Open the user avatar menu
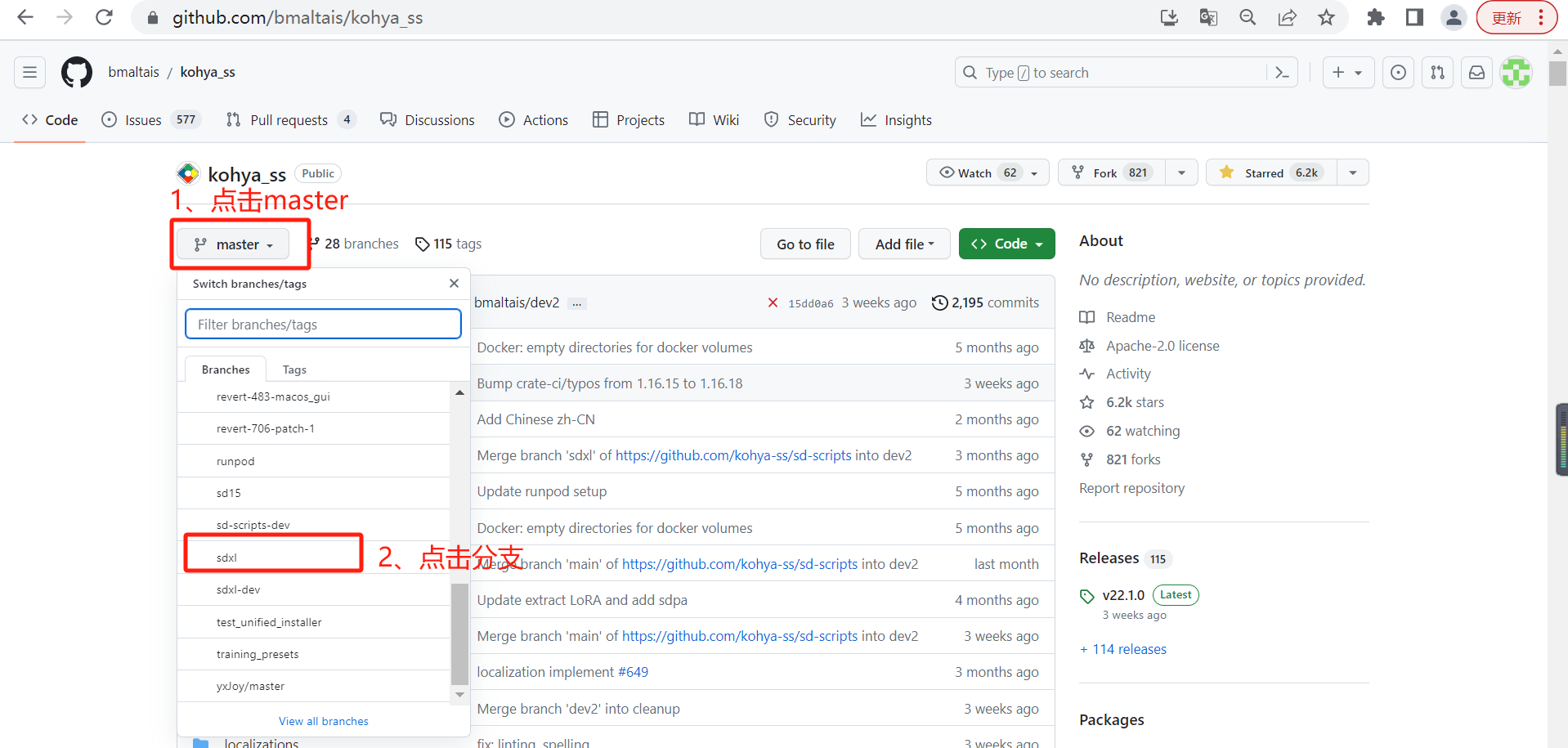The image size is (1568, 748). point(1516,73)
